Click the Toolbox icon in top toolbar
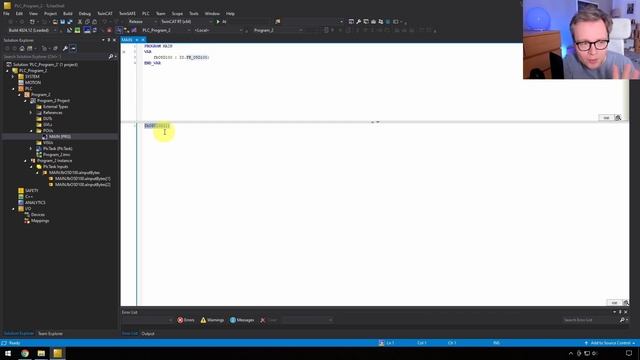640x360 pixels. tap(373, 22)
